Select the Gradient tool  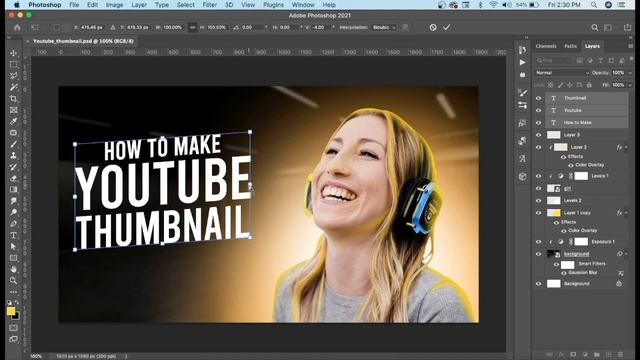point(13,189)
